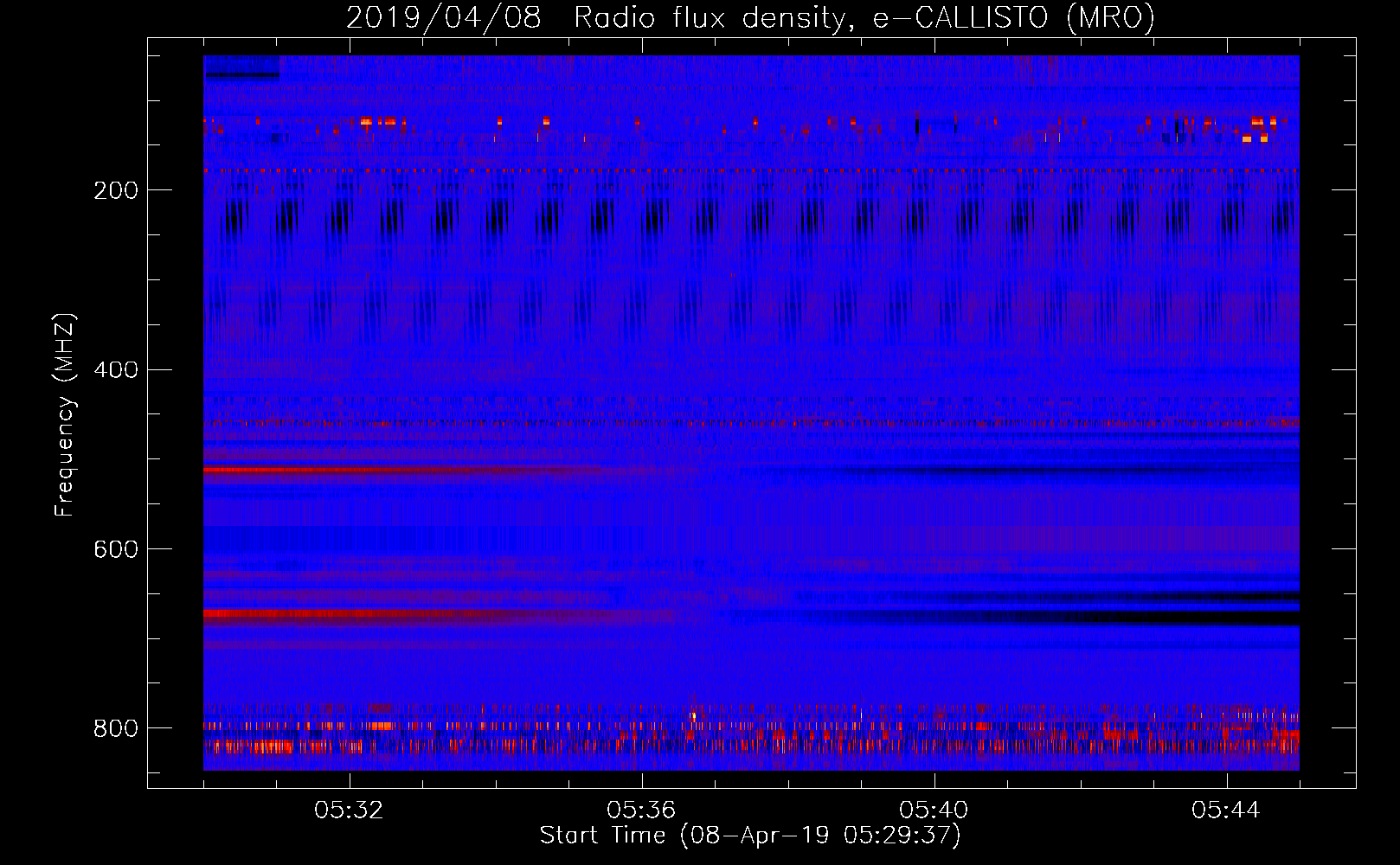
Task: Click the plot title "2019/04/08 Radio flux density, e-CALLISTO (MRO)"
Action: click(750, 17)
